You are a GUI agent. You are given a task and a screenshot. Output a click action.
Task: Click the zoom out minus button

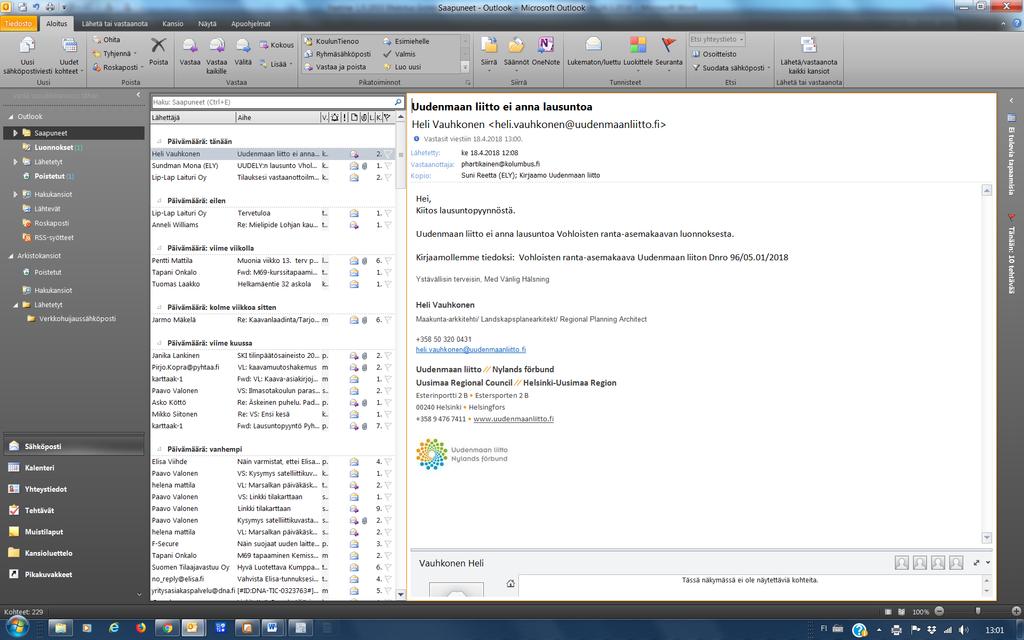point(939,611)
